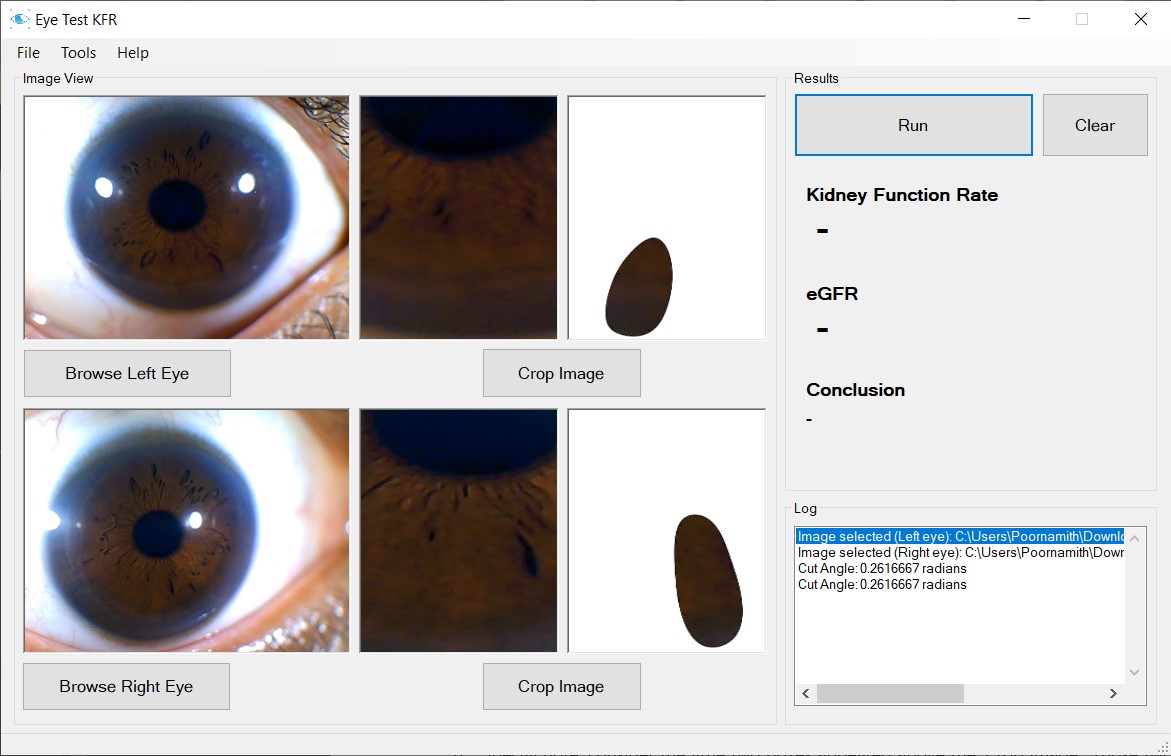This screenshot has width=1171, height=756.
Task: Open the Tools menu
Action: (x=78, y=53)
